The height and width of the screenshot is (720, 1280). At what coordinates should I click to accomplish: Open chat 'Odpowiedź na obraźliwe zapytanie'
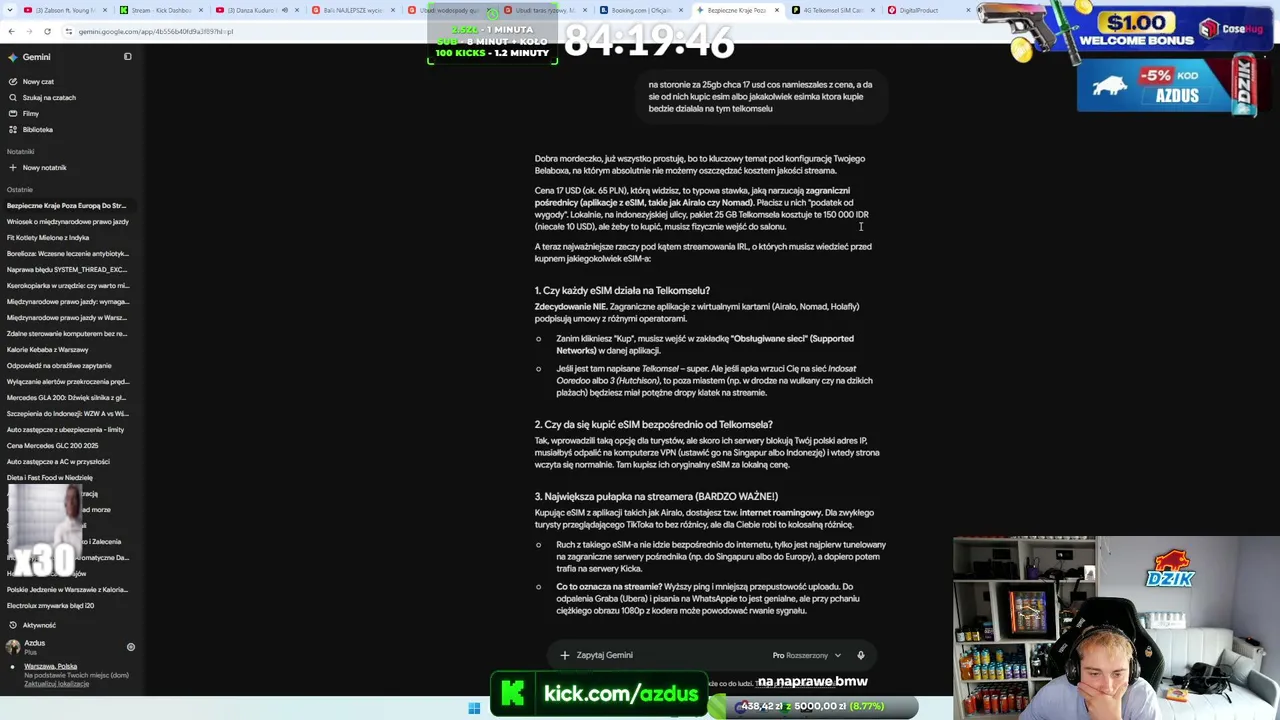pyautogui.click(x=59, y=366)
